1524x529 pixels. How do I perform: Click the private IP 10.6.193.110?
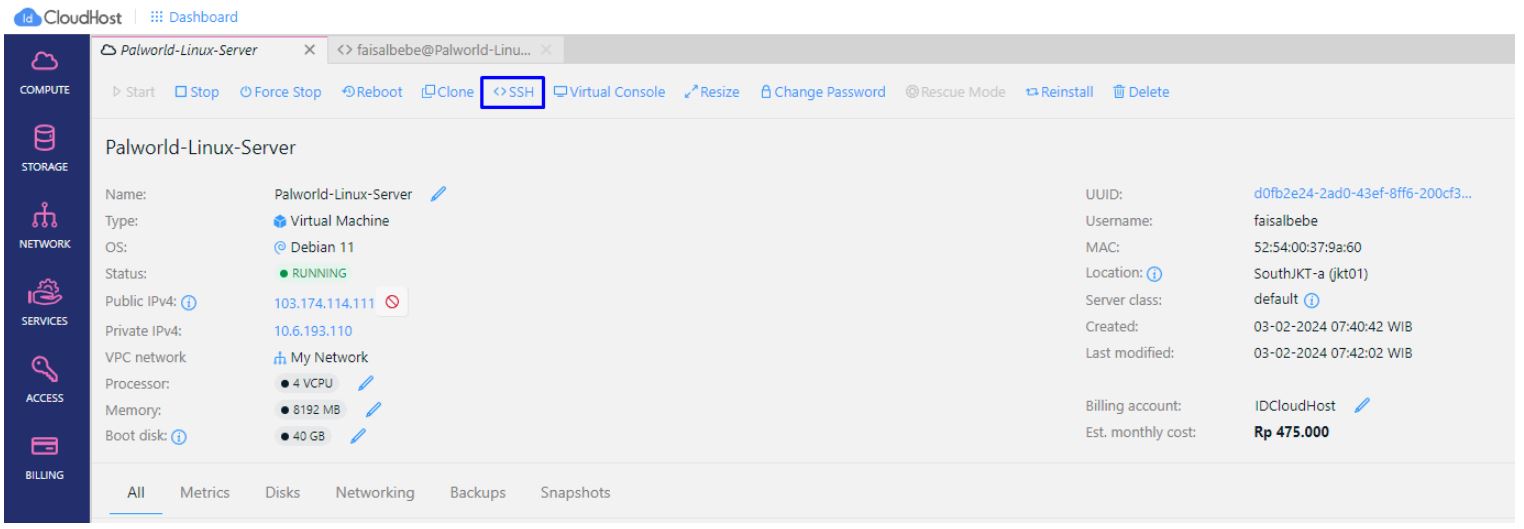[x=312, y=331]
